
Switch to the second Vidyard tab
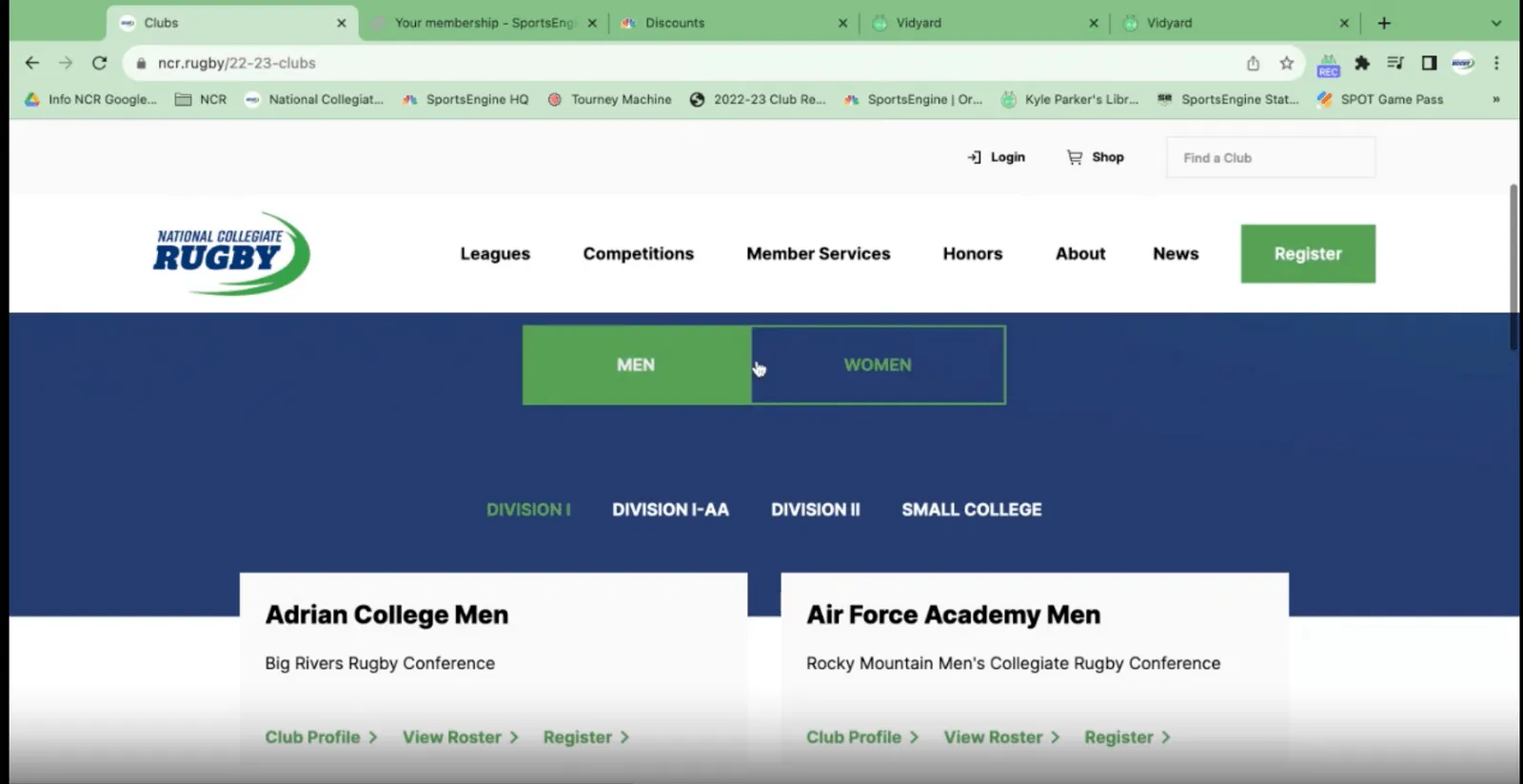(1235, 23)
